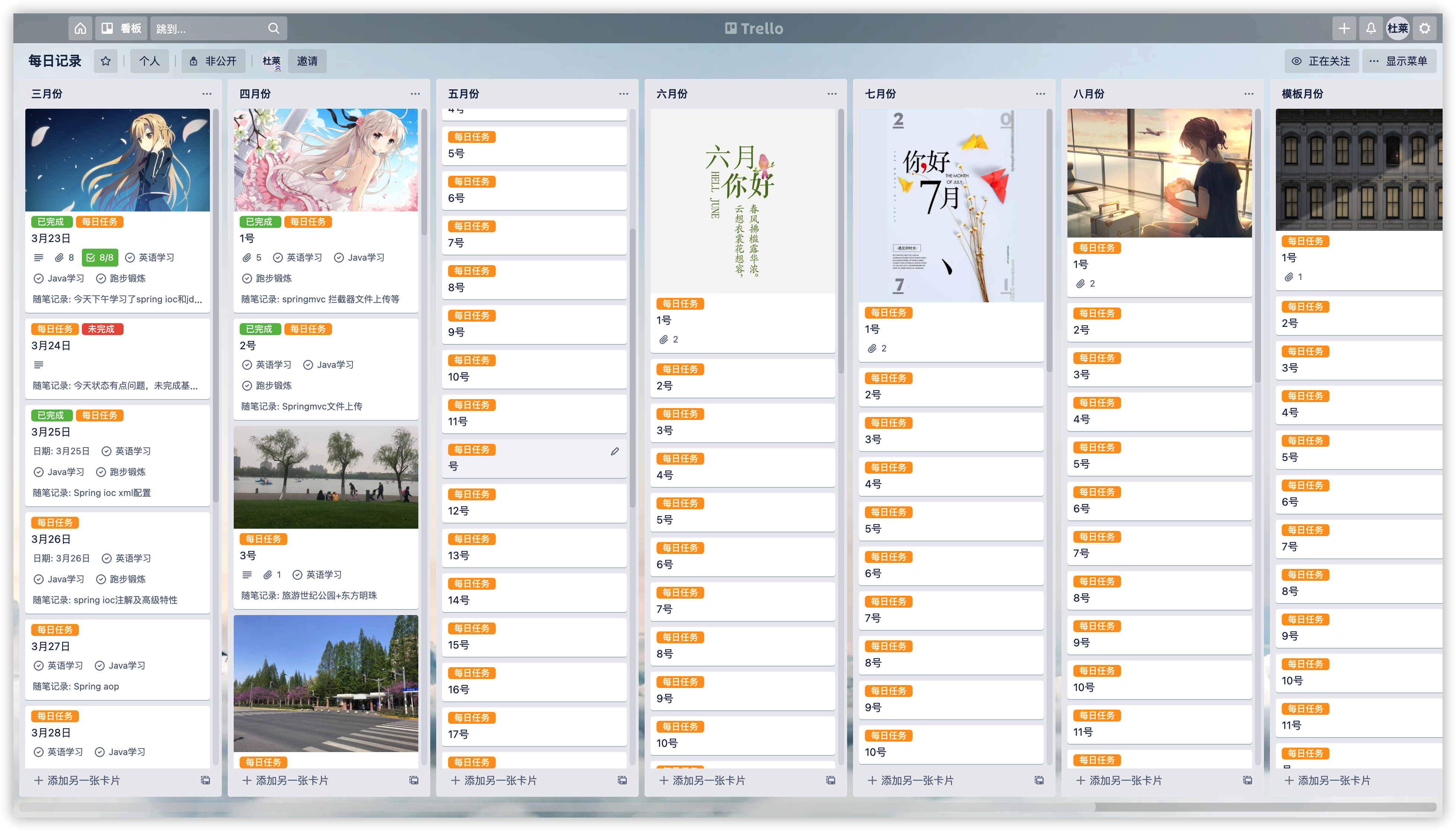Image resolution: width=1456 pixels, height=831 pixels.
Task: Click template card icon in 三月份 list footer
Action: (x=205, y=780)
